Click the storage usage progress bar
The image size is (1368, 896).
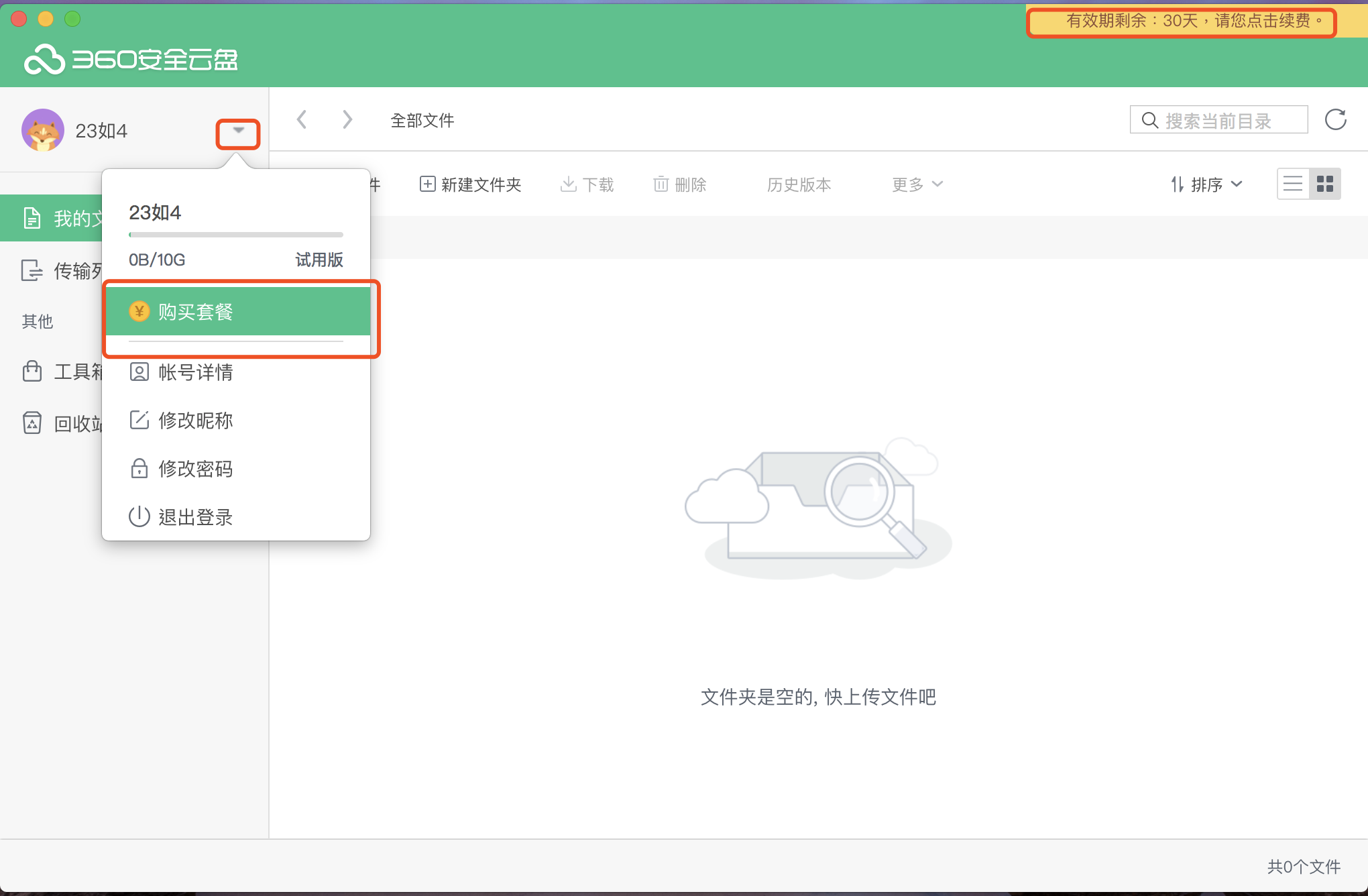coord(236,235)
